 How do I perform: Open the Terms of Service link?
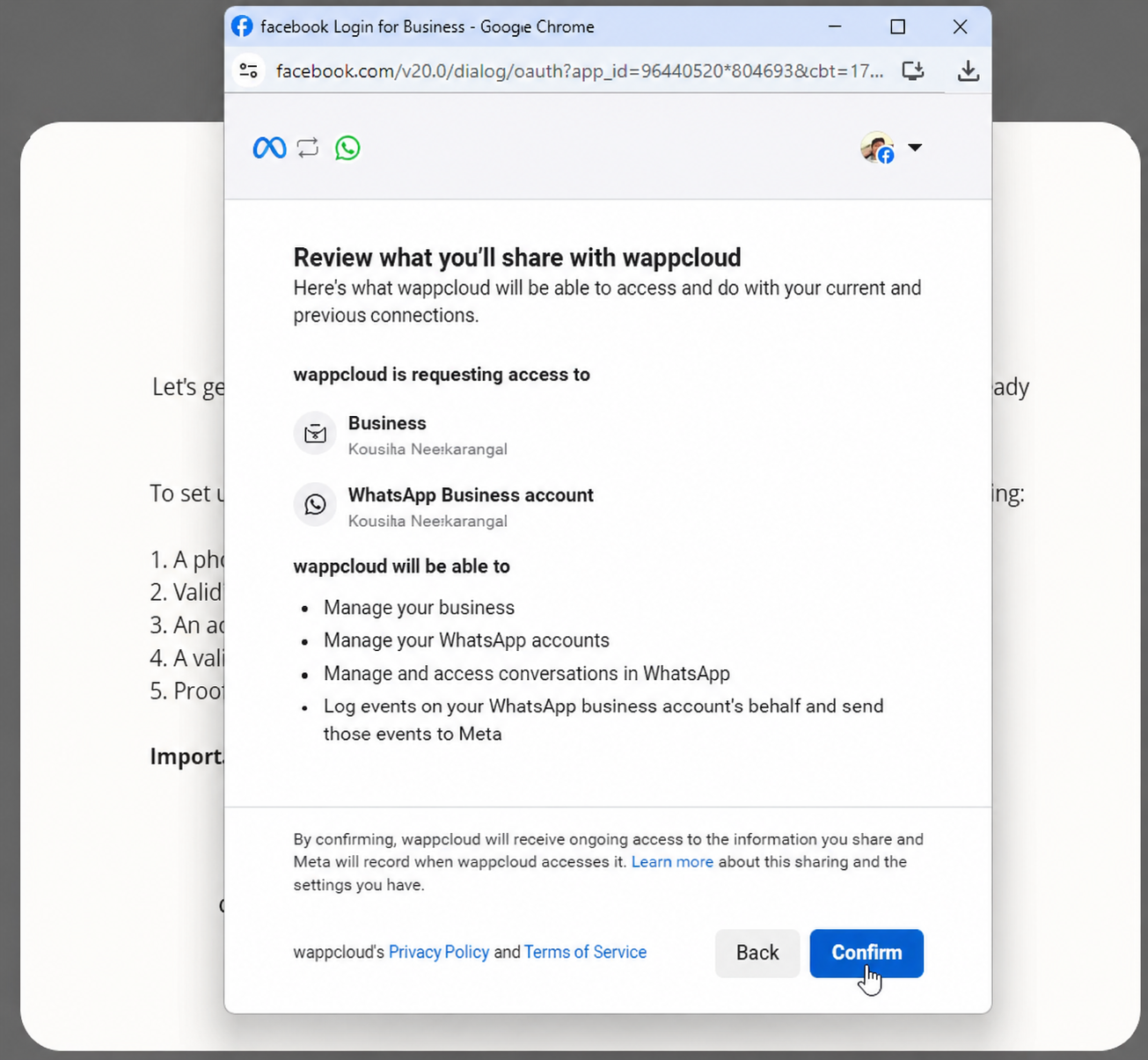(x=585, y=952)
